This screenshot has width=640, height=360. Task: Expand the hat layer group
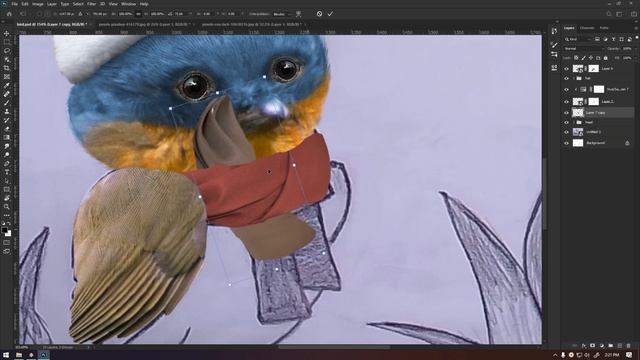[574, 78]
